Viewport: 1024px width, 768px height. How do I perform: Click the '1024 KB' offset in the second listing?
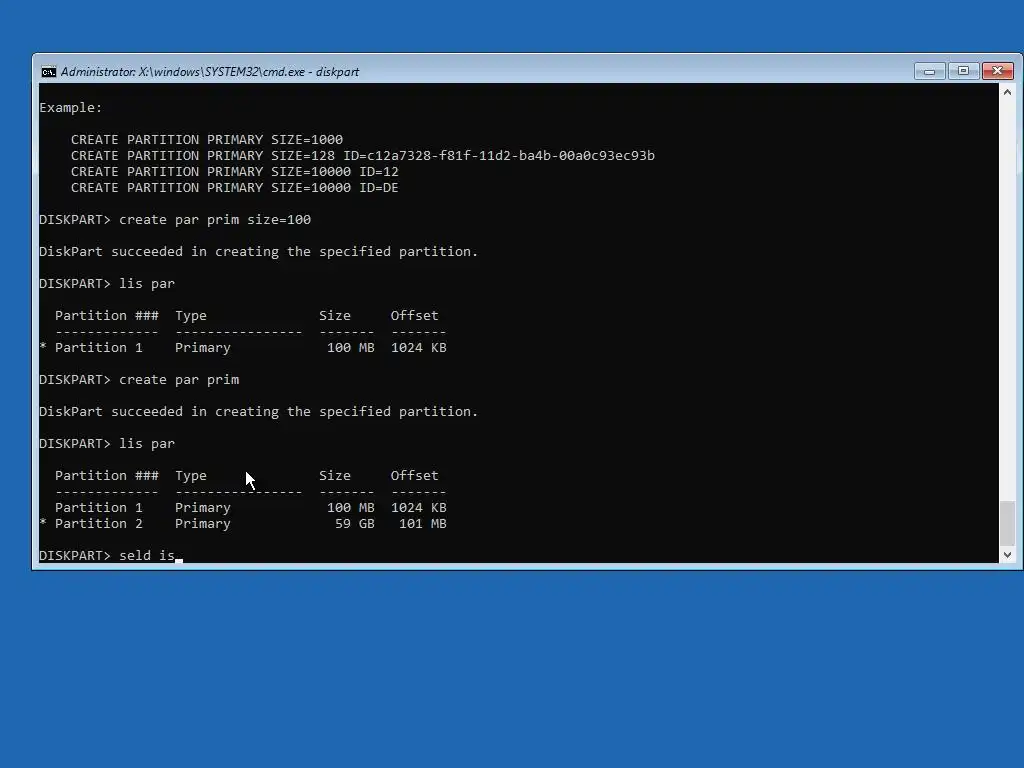pos(419,507)
